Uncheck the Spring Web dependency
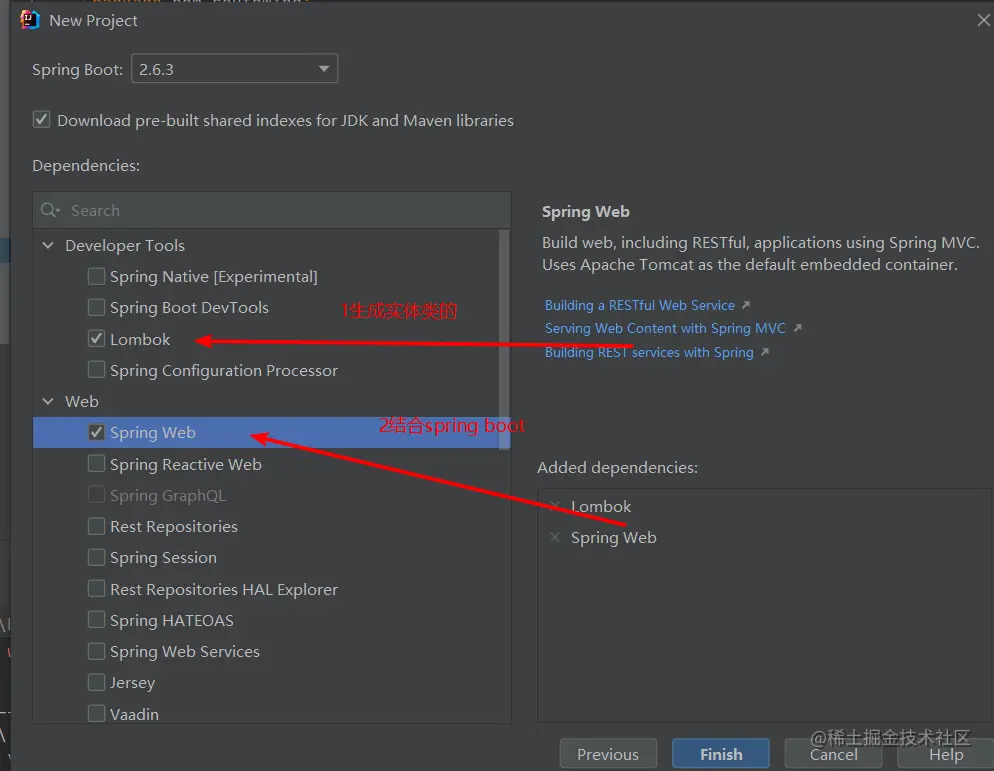 (96, 432)
